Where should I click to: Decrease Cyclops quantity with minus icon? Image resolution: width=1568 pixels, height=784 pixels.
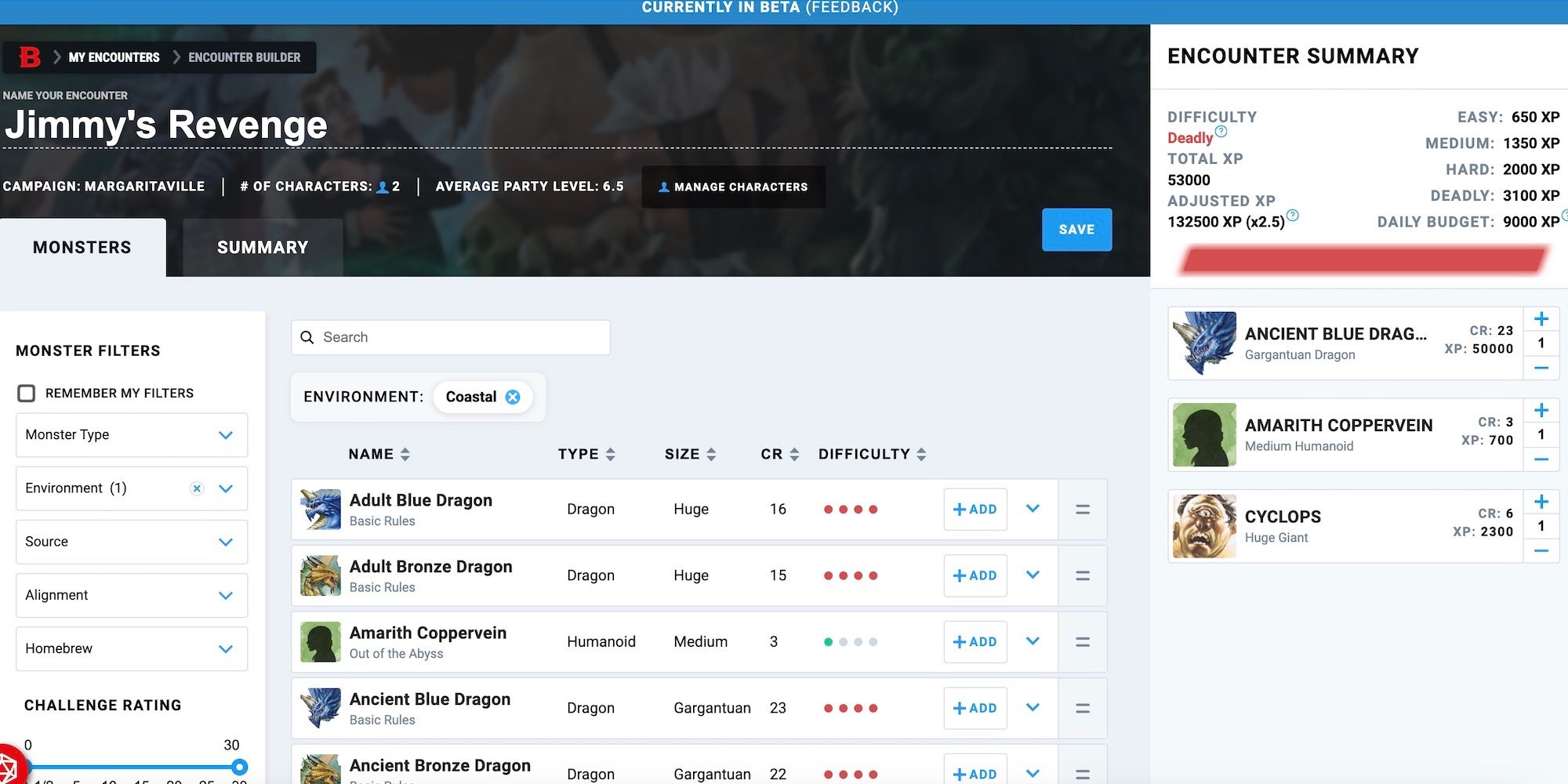click(1541, 551)
